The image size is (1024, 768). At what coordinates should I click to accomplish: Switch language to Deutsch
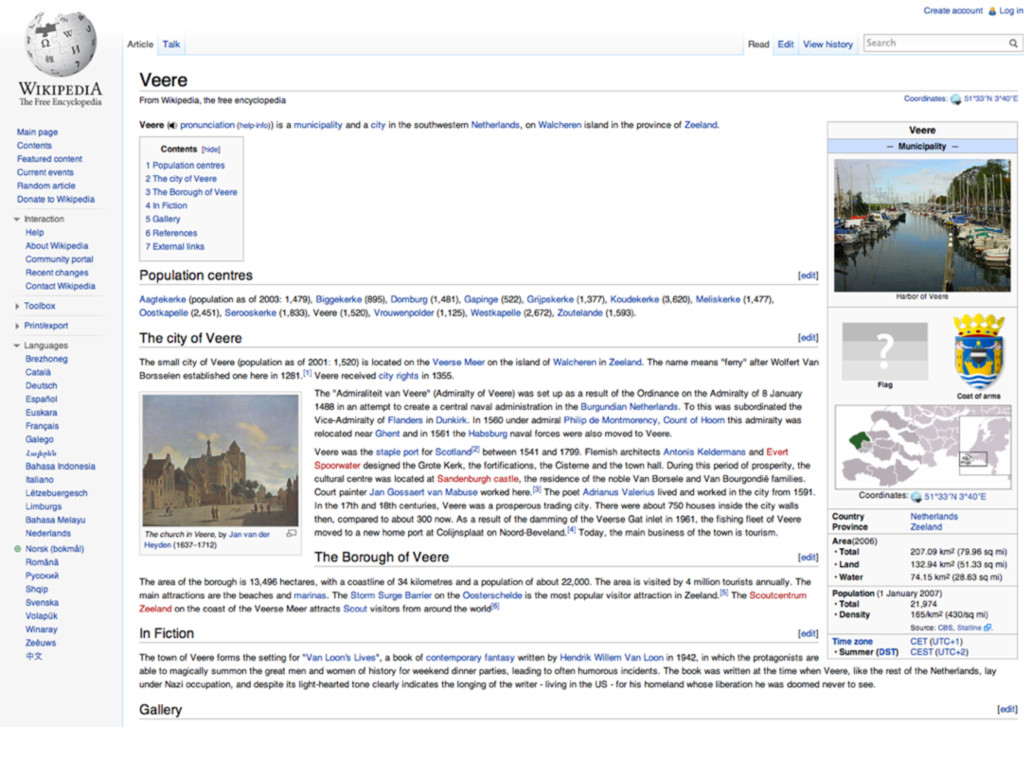pos(41,386)
